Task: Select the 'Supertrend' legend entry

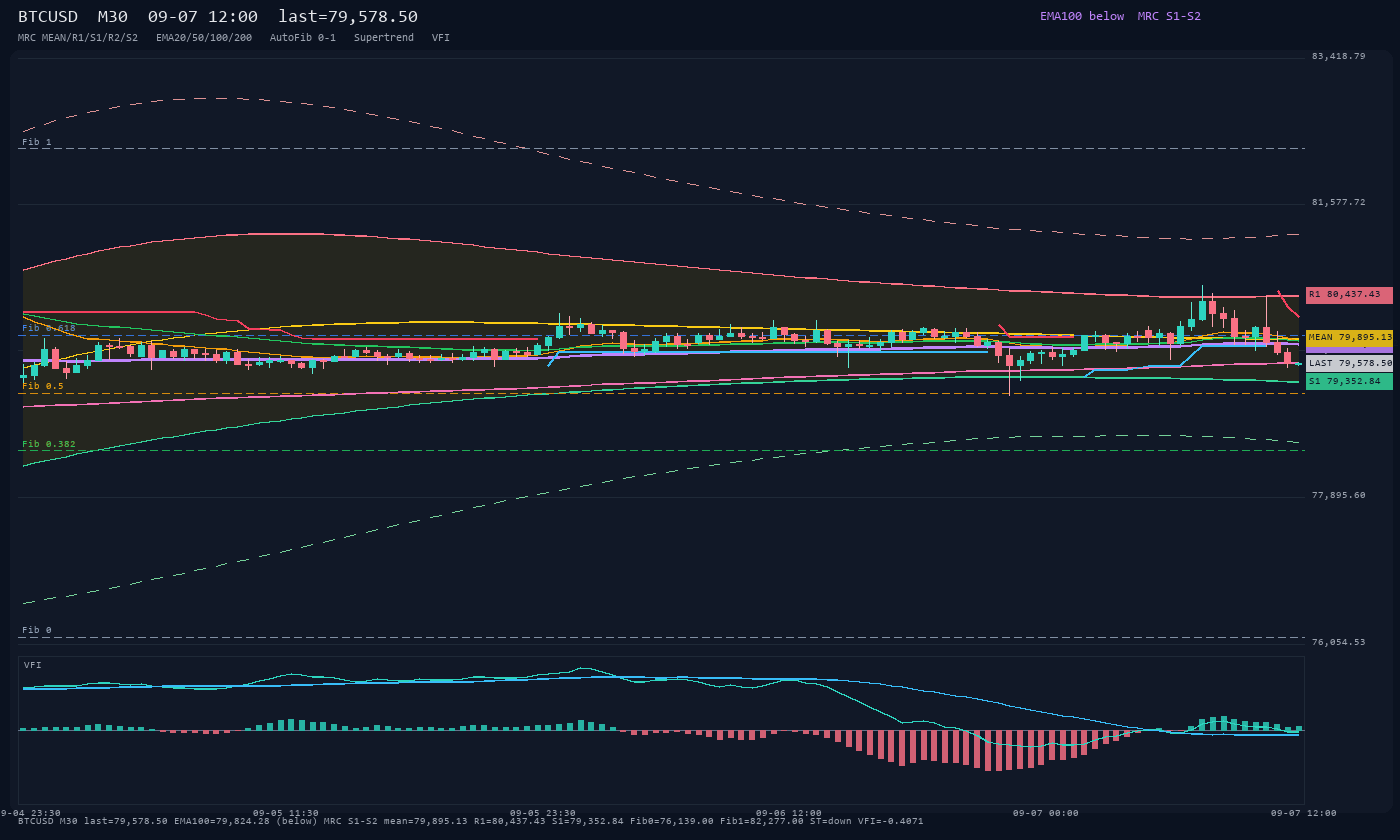Action: [384, 37]
